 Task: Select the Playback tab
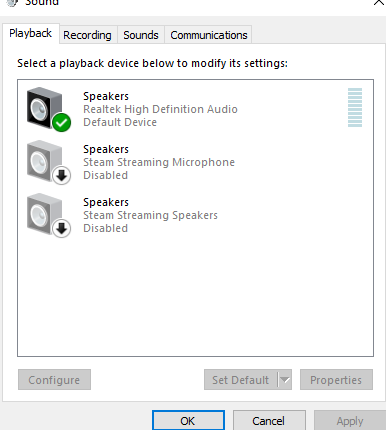click(31, 33)
